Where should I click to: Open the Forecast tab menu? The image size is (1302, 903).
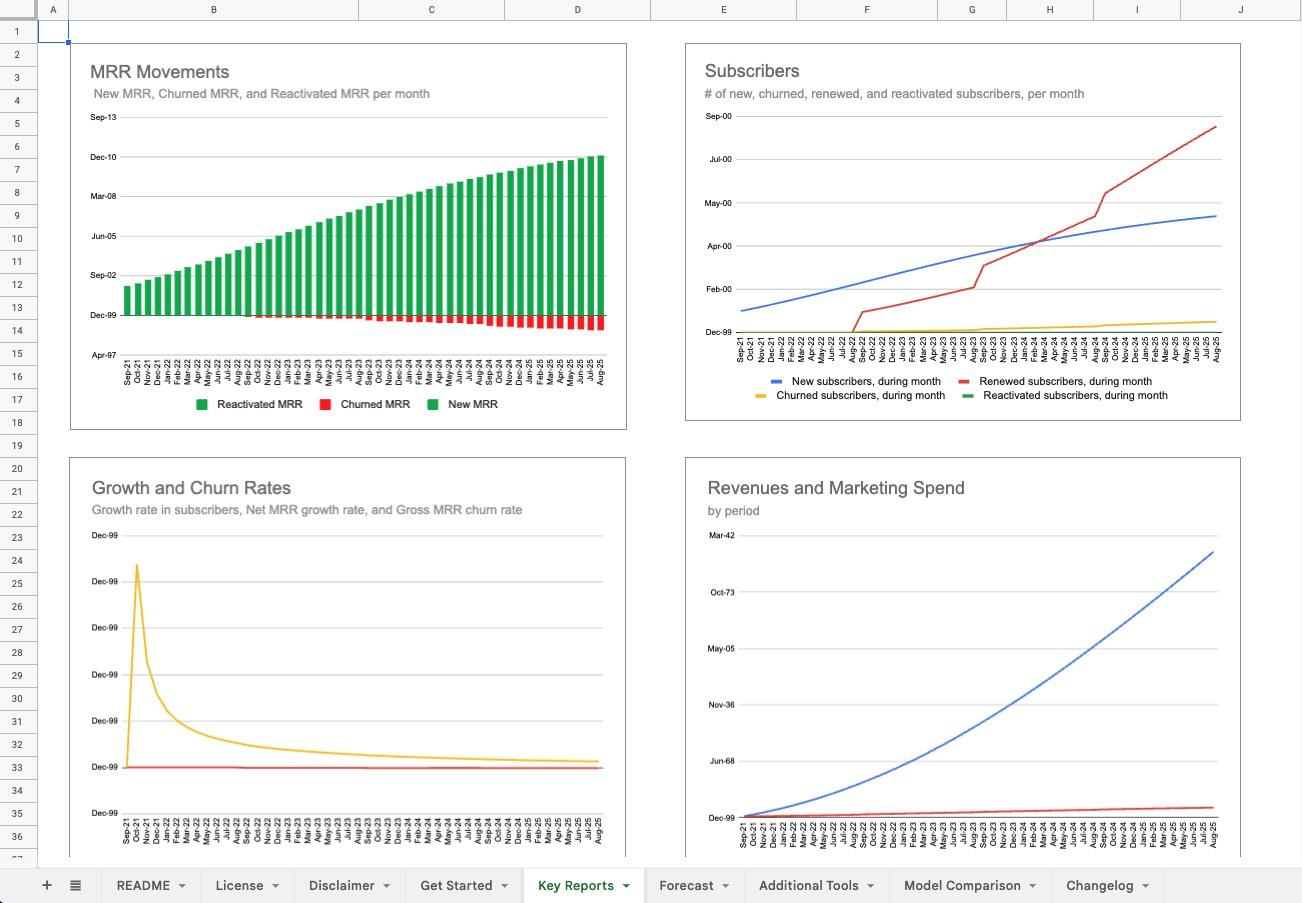tap(723, 885)
